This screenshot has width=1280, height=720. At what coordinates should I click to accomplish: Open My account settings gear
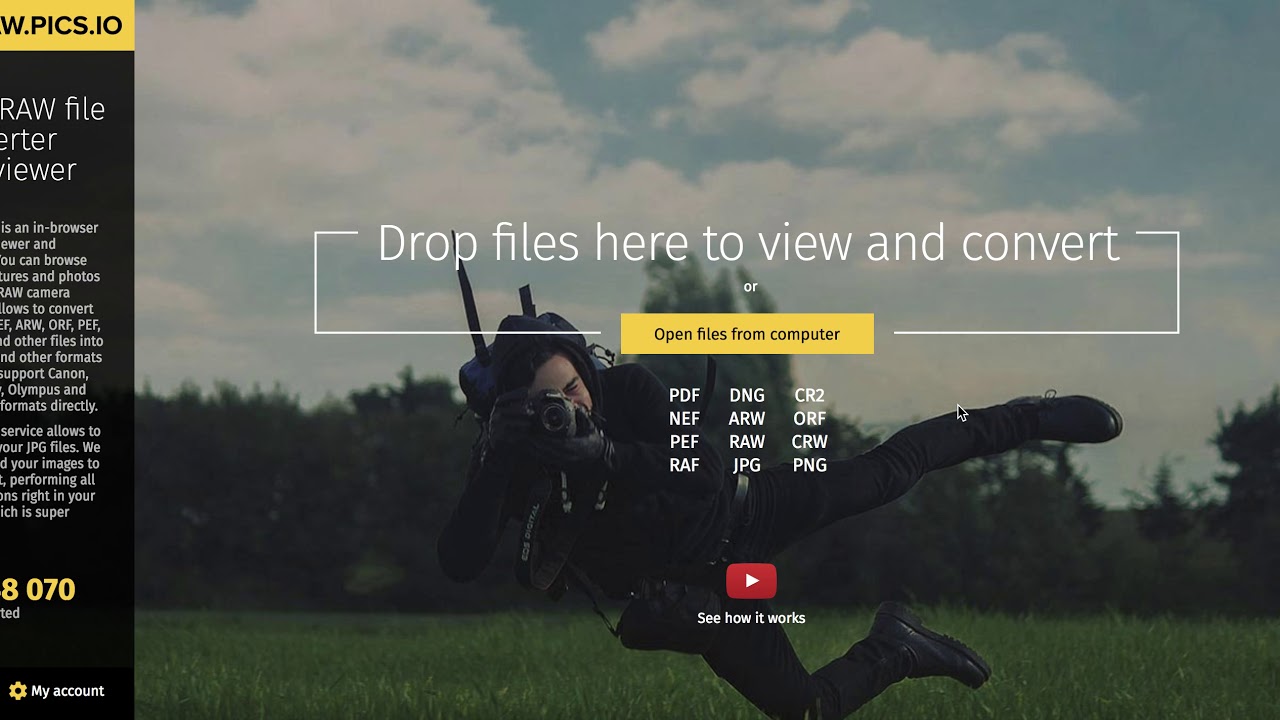point(17,691)
